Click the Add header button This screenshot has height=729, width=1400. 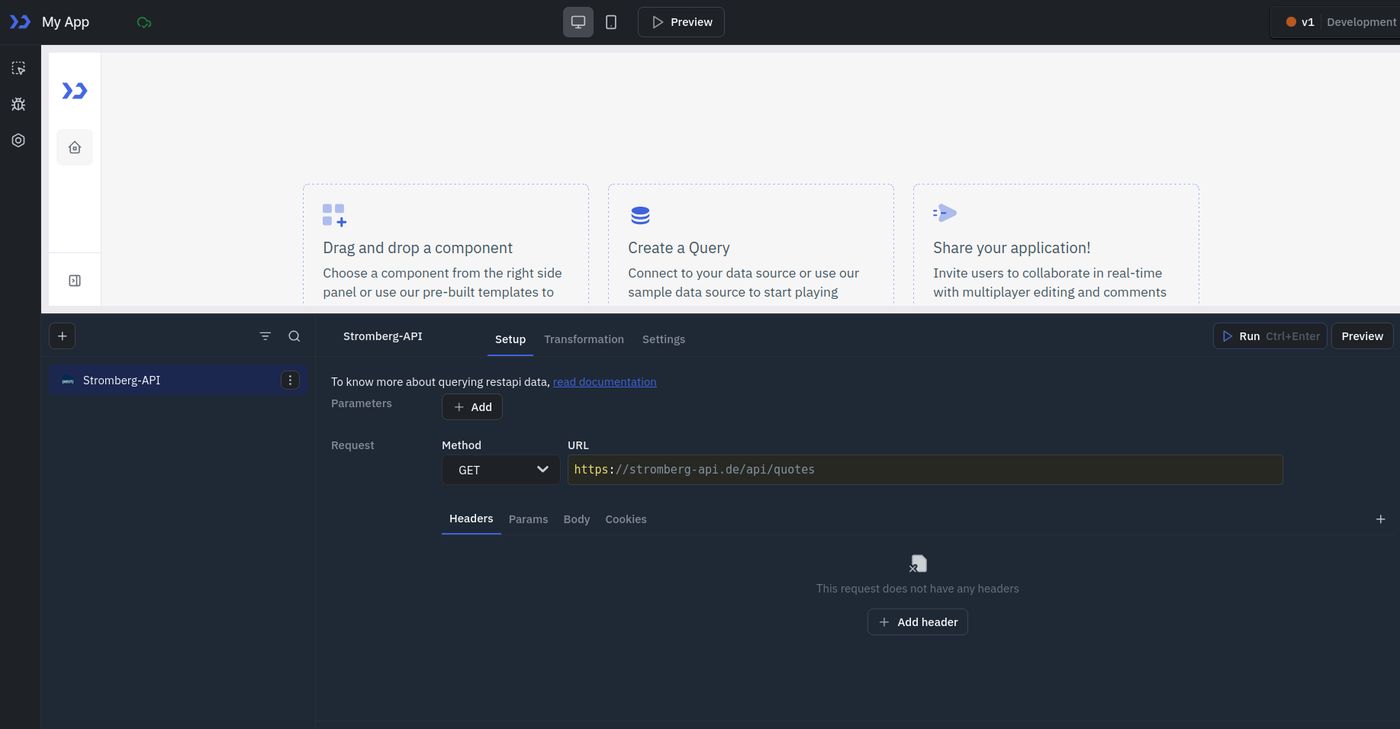917,622
